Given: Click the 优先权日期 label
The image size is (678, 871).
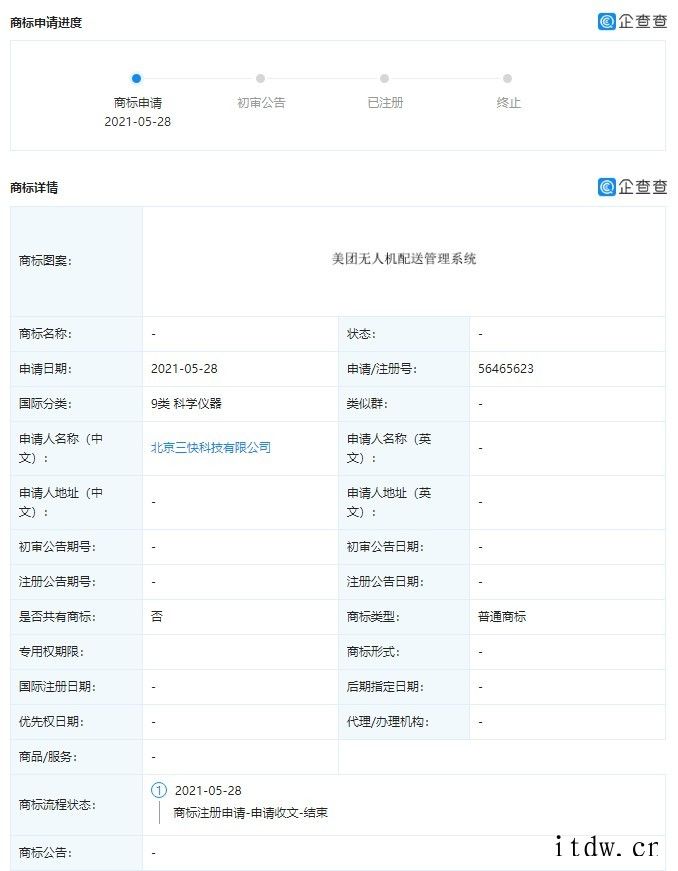Looking at the screenshot, I should 51,722.
